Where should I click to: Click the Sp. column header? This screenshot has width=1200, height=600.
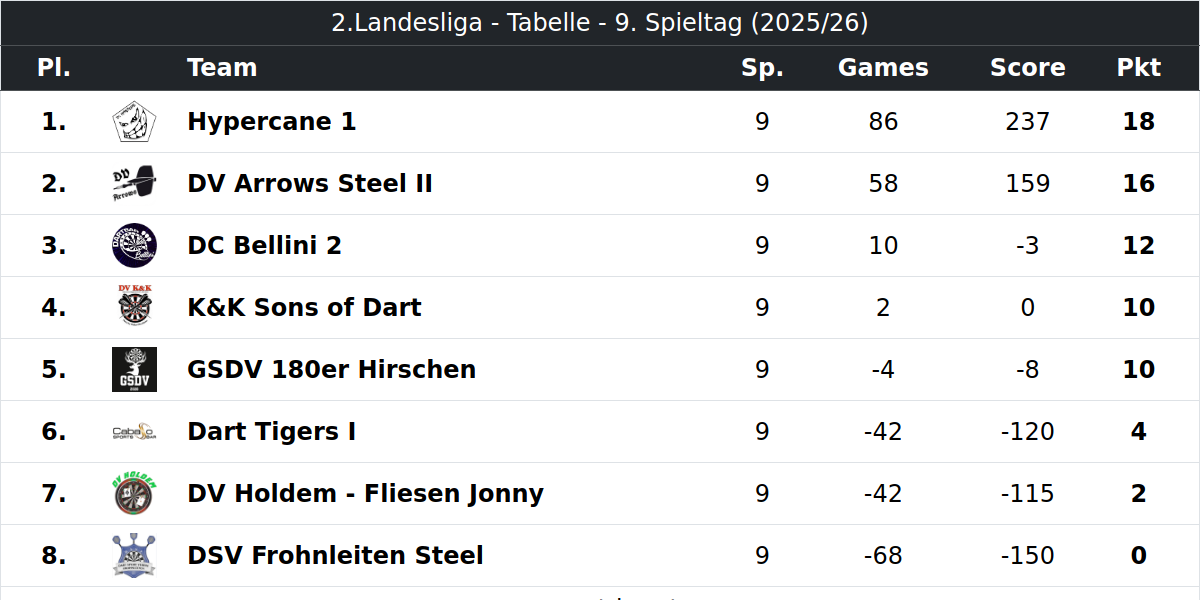click(762, 68)
